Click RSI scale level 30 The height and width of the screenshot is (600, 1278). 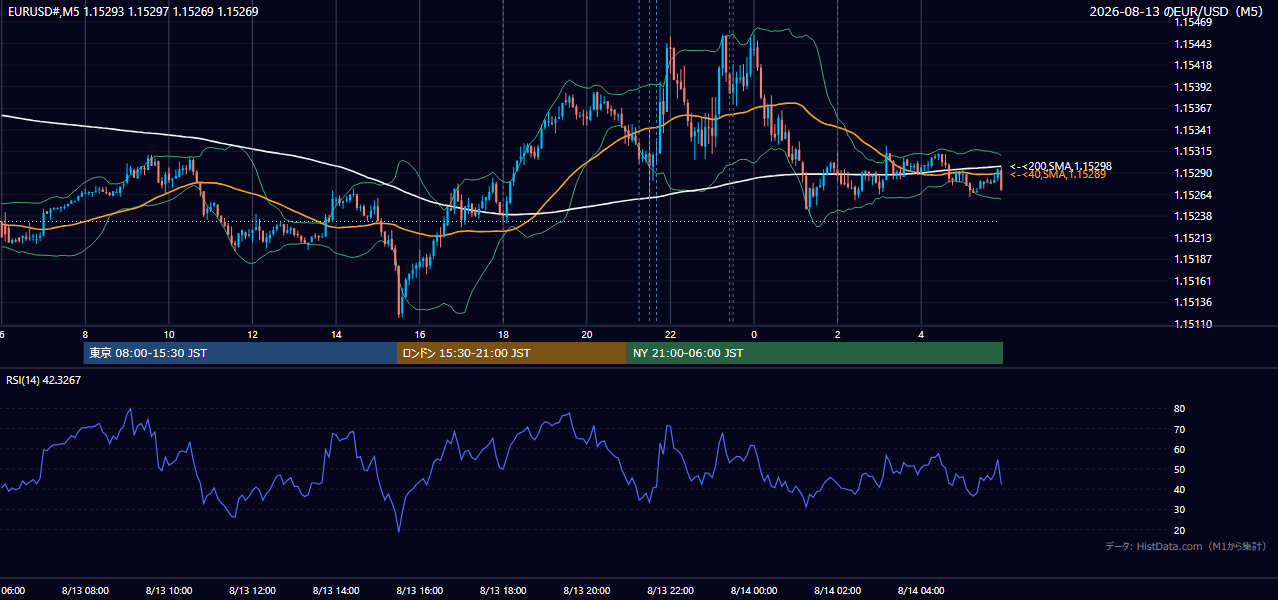pyautogui.click(x=1179, y=510)
